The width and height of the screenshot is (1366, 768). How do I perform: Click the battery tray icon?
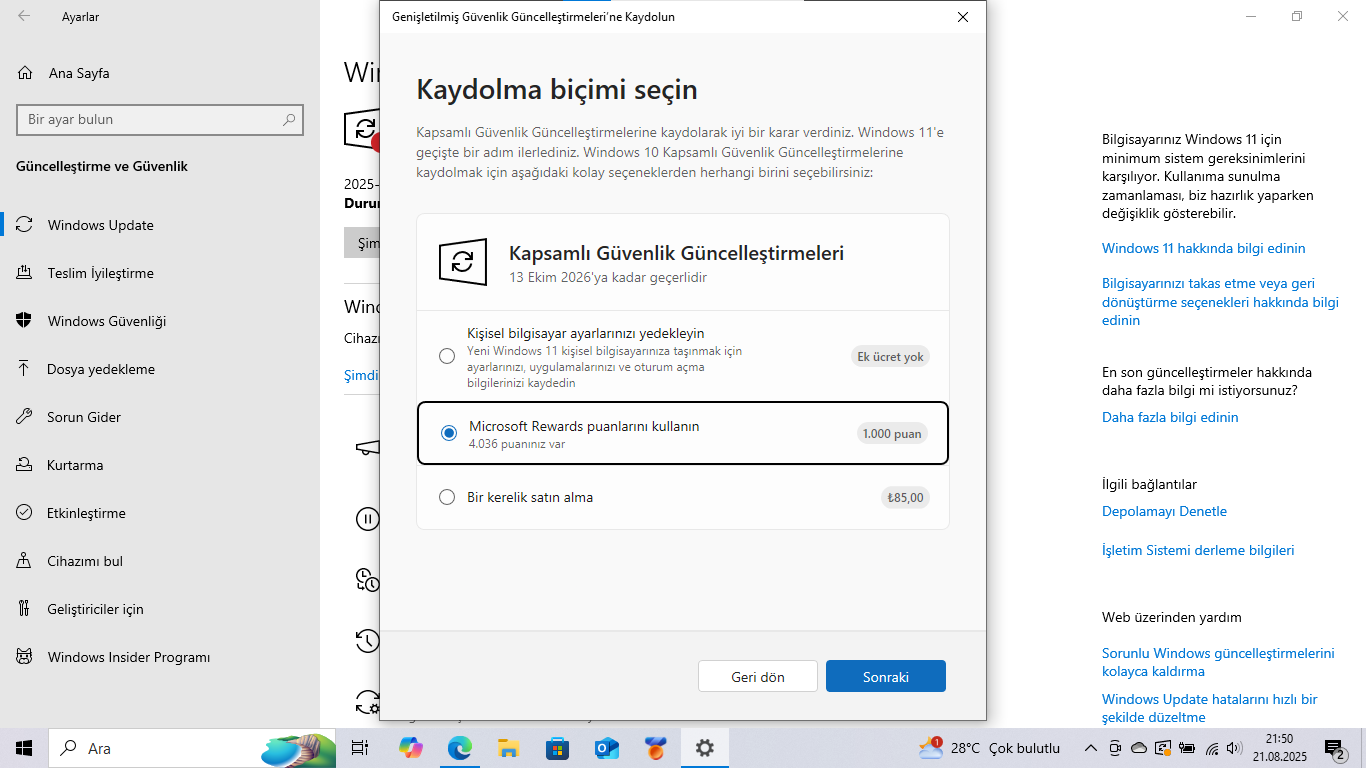1187,748
